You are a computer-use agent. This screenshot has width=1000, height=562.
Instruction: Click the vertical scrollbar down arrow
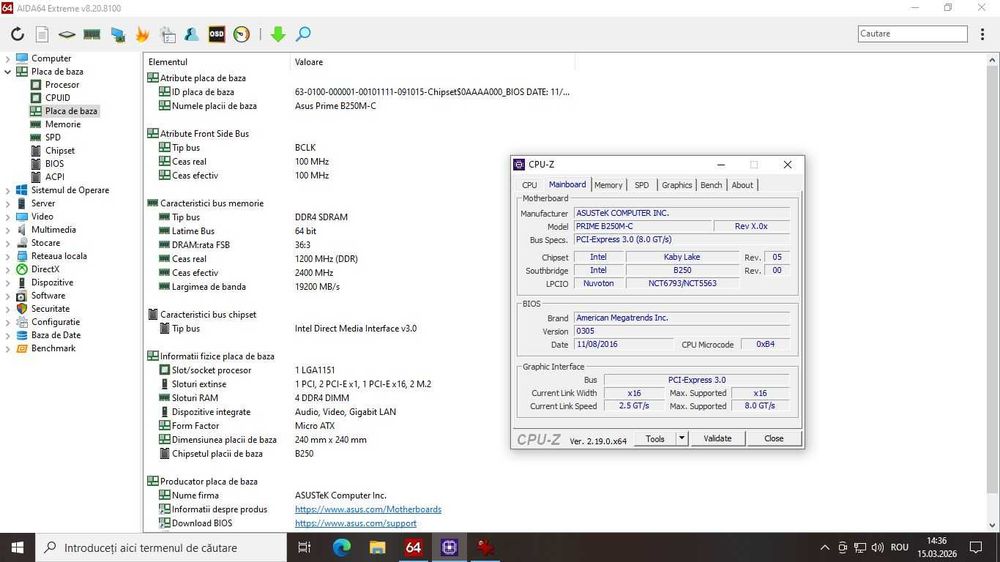click(992, 525)
